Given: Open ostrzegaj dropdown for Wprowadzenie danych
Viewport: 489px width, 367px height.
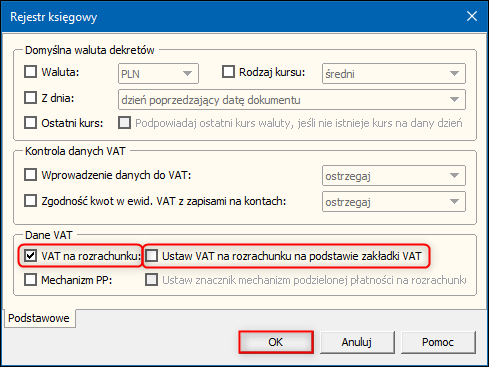Looking at the screenshot, I should [394, 175].
